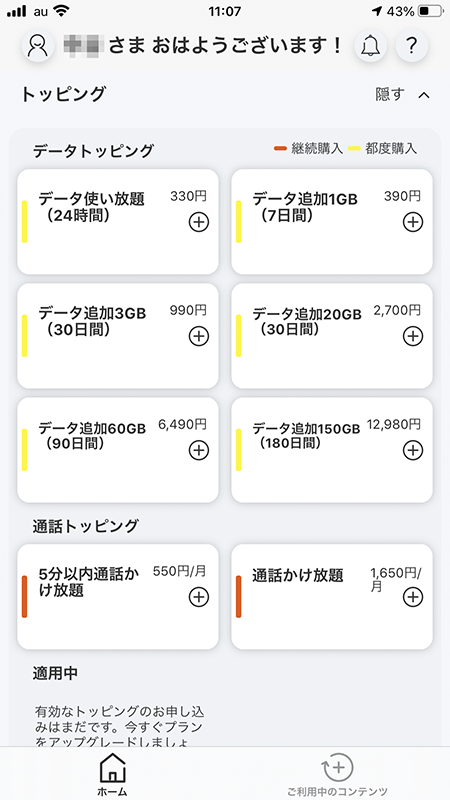Add 5分以内通話かけ放題 with plus icon
This screenshot has height=800, width=450.
(199, 597)
